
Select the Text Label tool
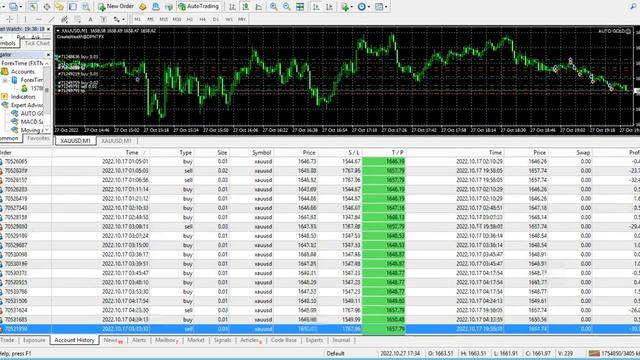point(103,19)
